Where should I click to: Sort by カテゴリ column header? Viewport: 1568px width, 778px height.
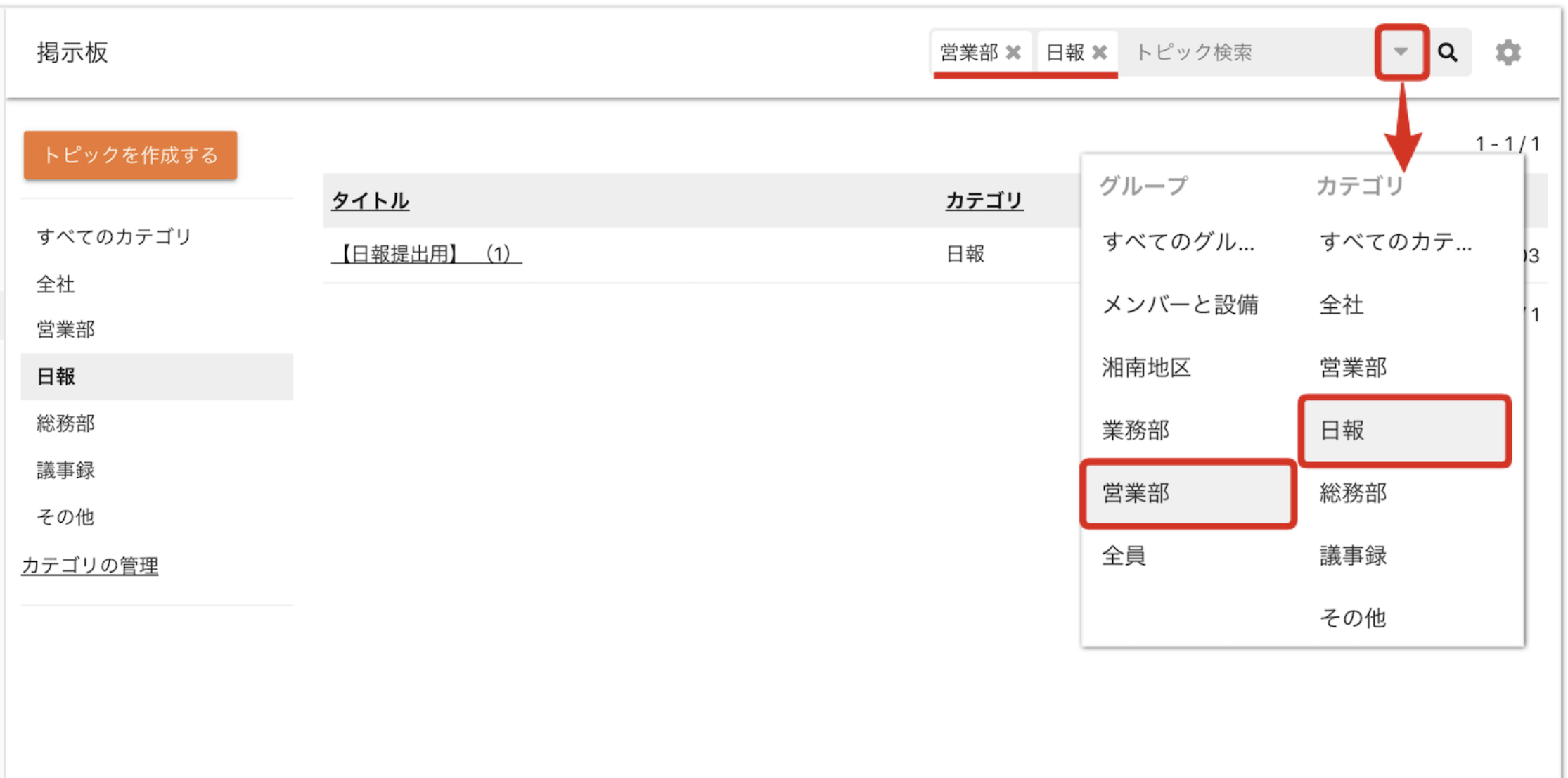click(x=984, y=200)
